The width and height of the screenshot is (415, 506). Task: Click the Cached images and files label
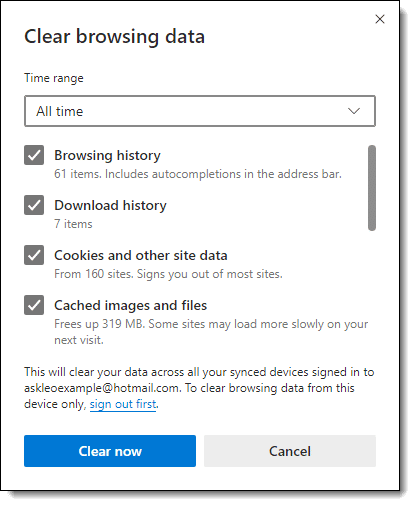point(131,305)
